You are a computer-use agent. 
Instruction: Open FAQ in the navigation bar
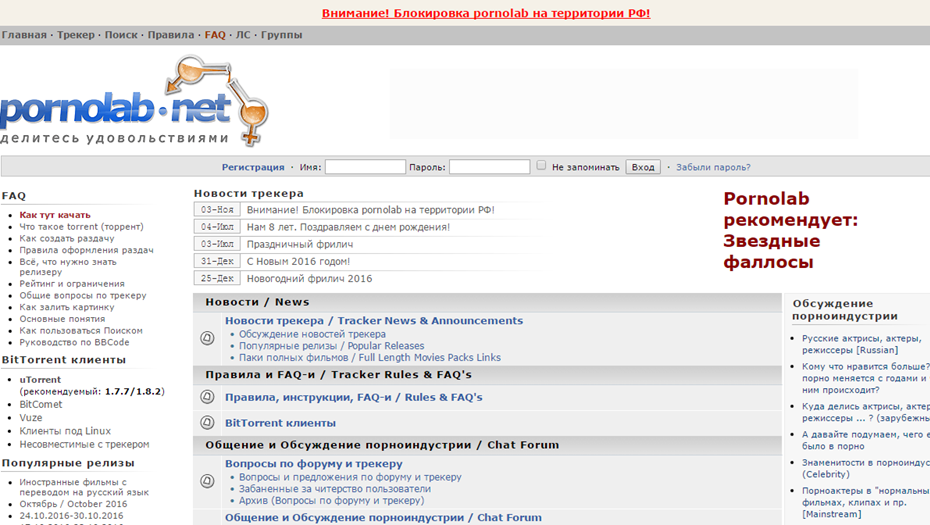click(215, 35)
